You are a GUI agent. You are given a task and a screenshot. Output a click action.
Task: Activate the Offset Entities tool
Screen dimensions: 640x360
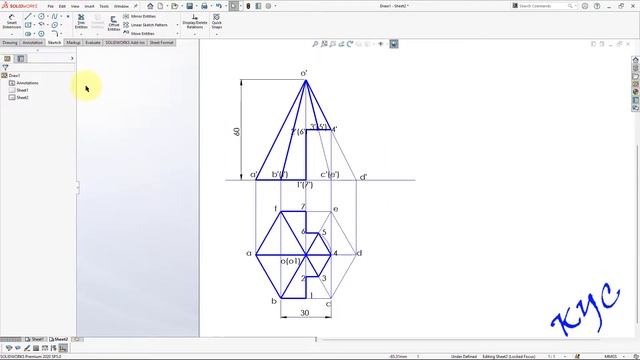click(113, 23)
